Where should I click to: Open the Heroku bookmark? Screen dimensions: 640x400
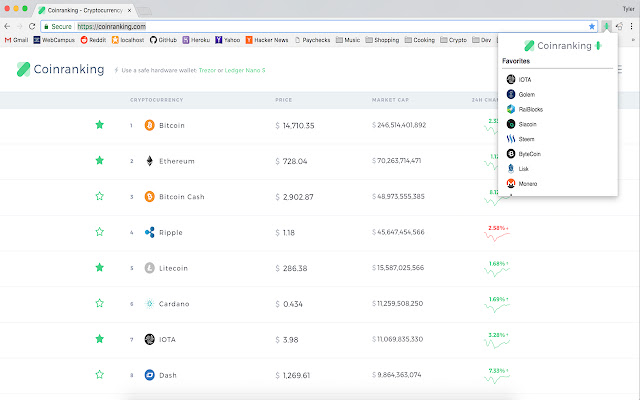(x=196, y=40)
